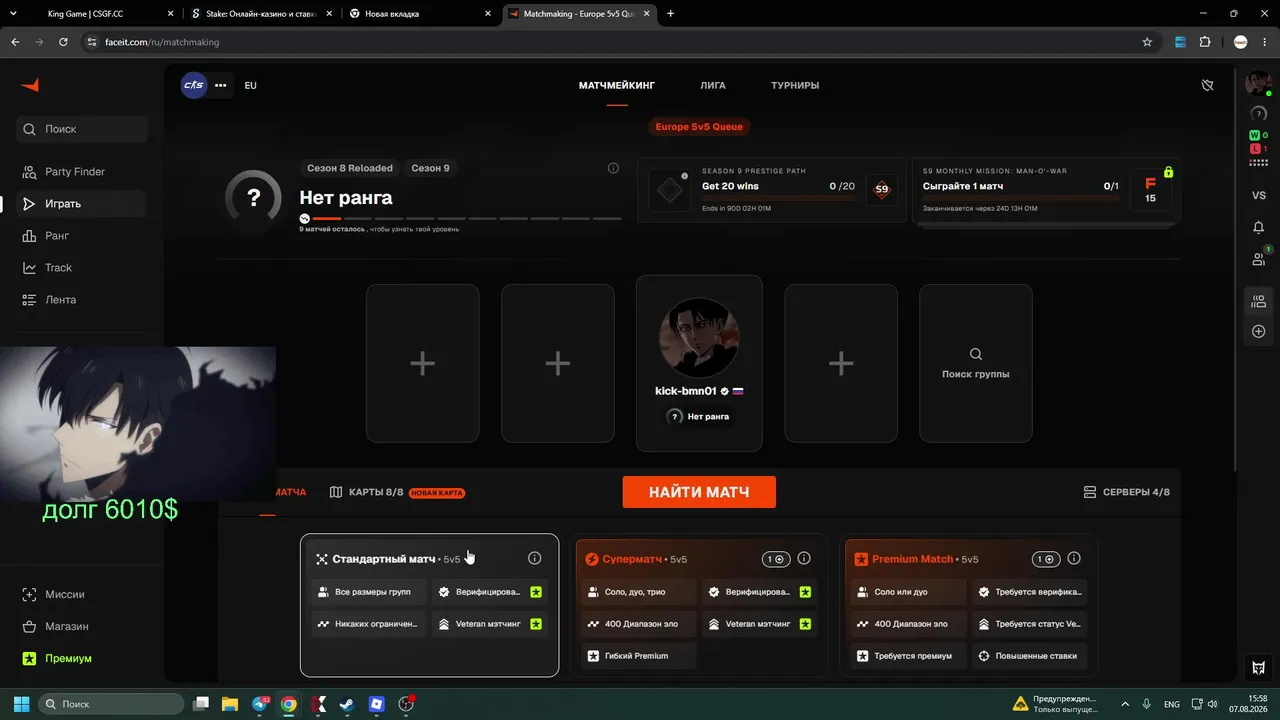Show hidden system tray icons chevron
This screenshot has width=1280, height=720.
[x=1125, y=704]
